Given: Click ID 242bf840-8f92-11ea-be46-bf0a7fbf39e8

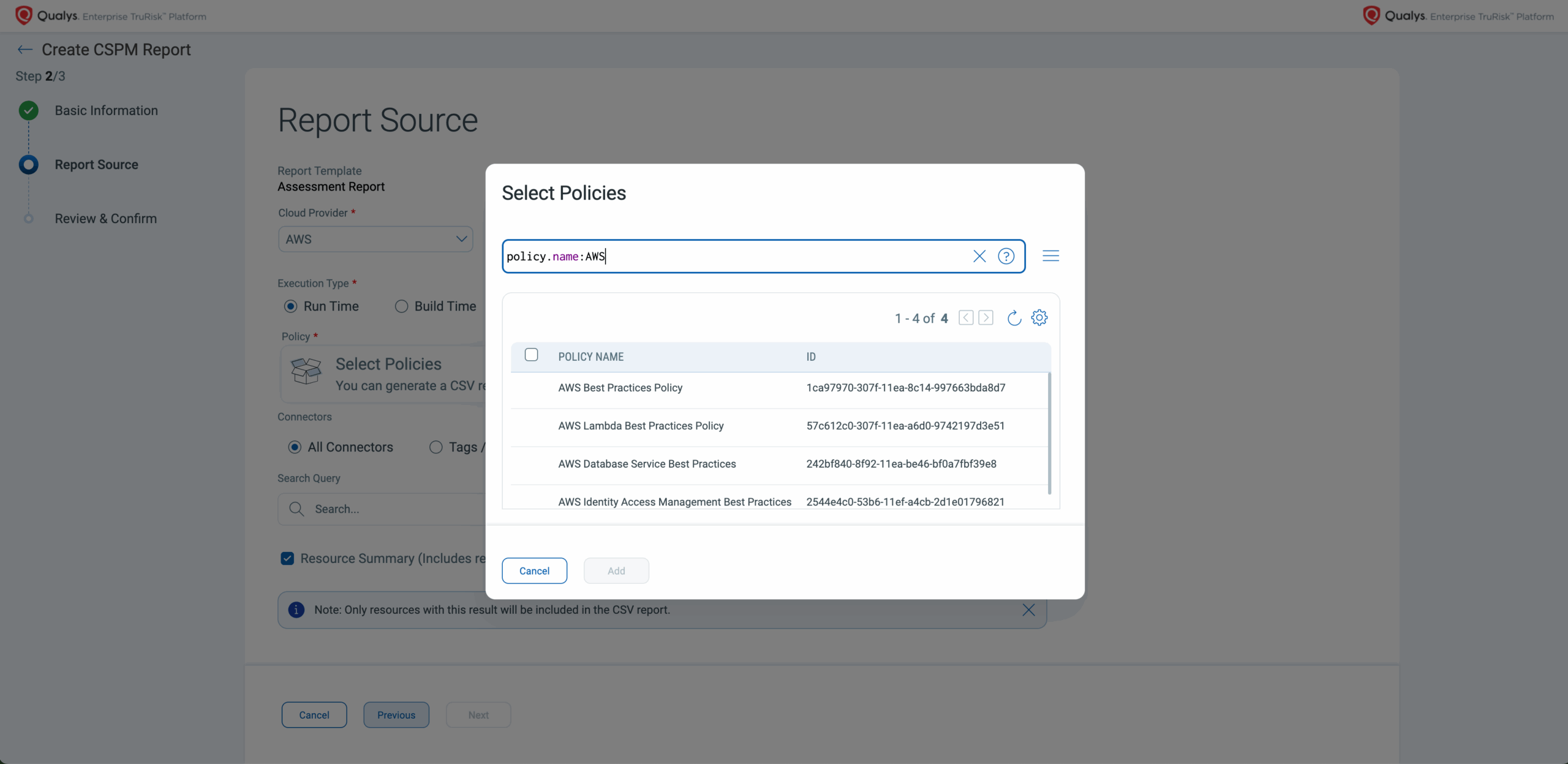Looking at the screenshot, I should tap(901, 464).
